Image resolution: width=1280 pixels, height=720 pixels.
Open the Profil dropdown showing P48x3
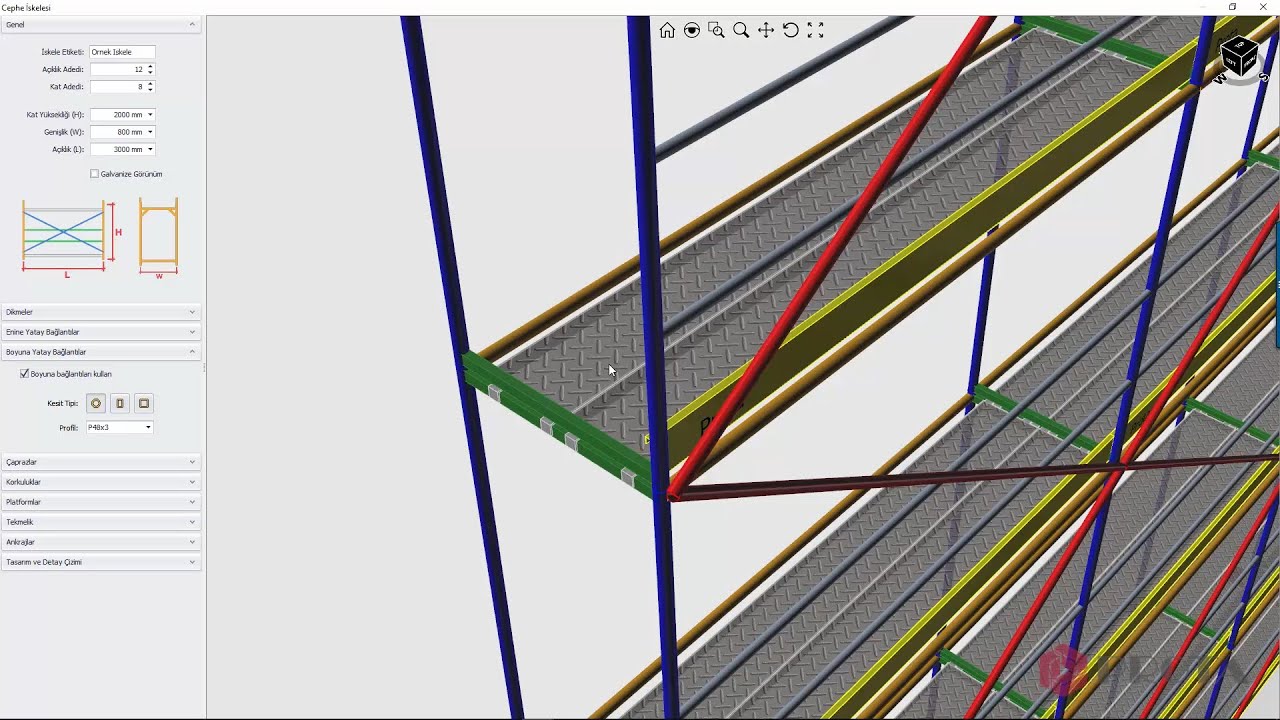pyautogui.click(x=148, y=427)
